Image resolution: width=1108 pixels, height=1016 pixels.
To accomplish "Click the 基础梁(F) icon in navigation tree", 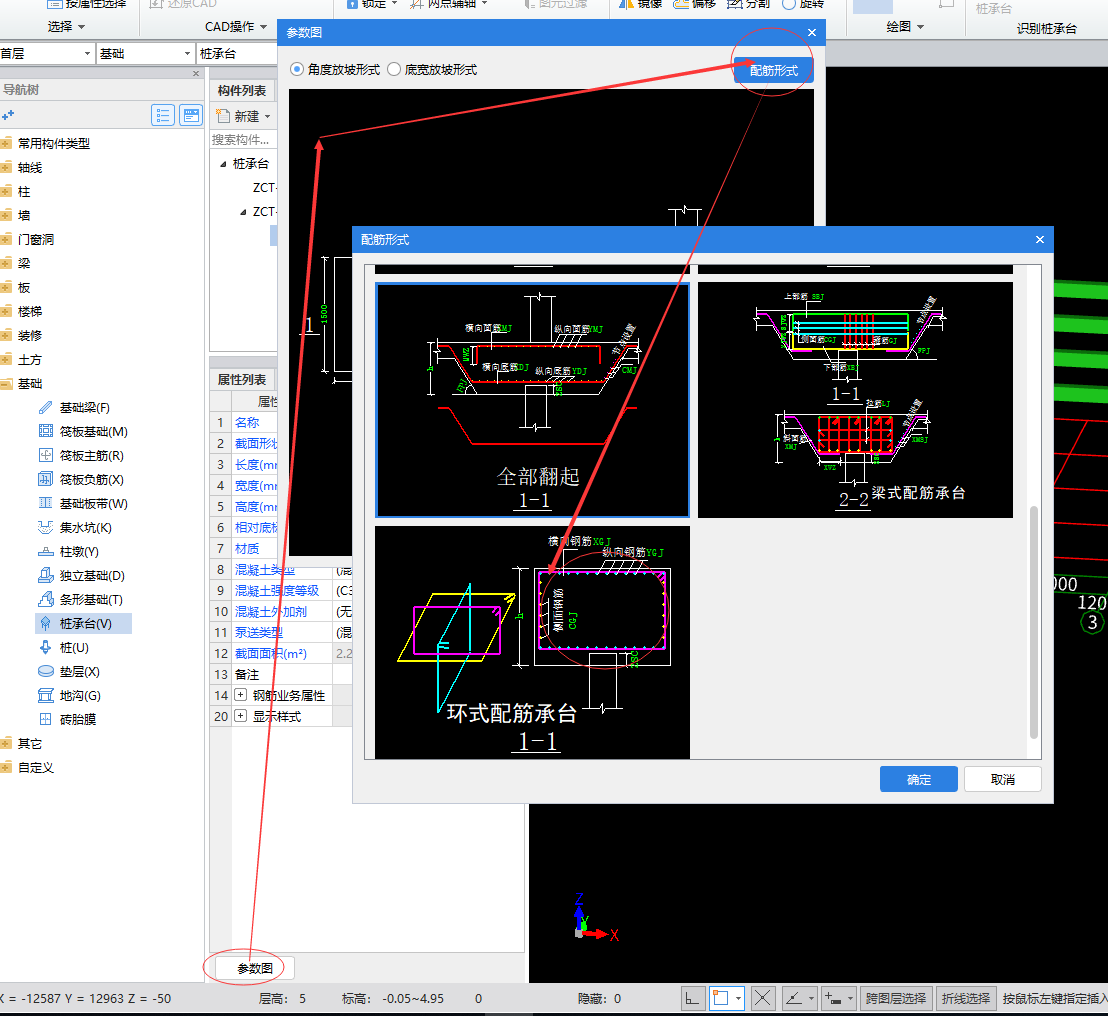I will (45, 408).
